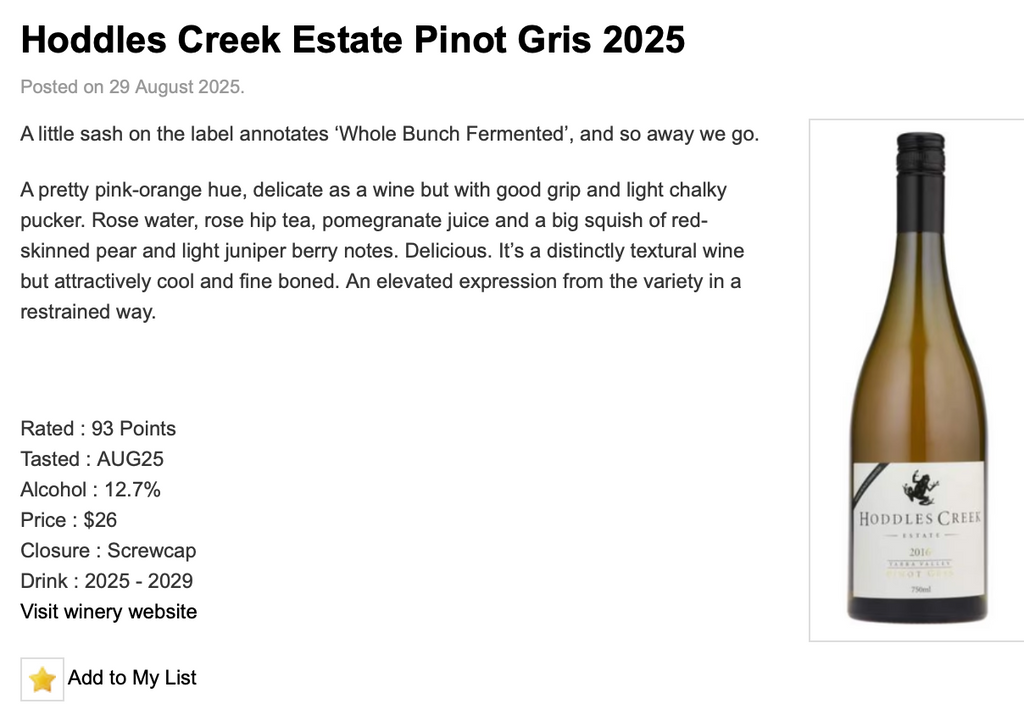Viewport: 1024px width, 715px height.
Task: Click the tasting note paragraph starting A pretty pink-orange
Action: [381, 250]
